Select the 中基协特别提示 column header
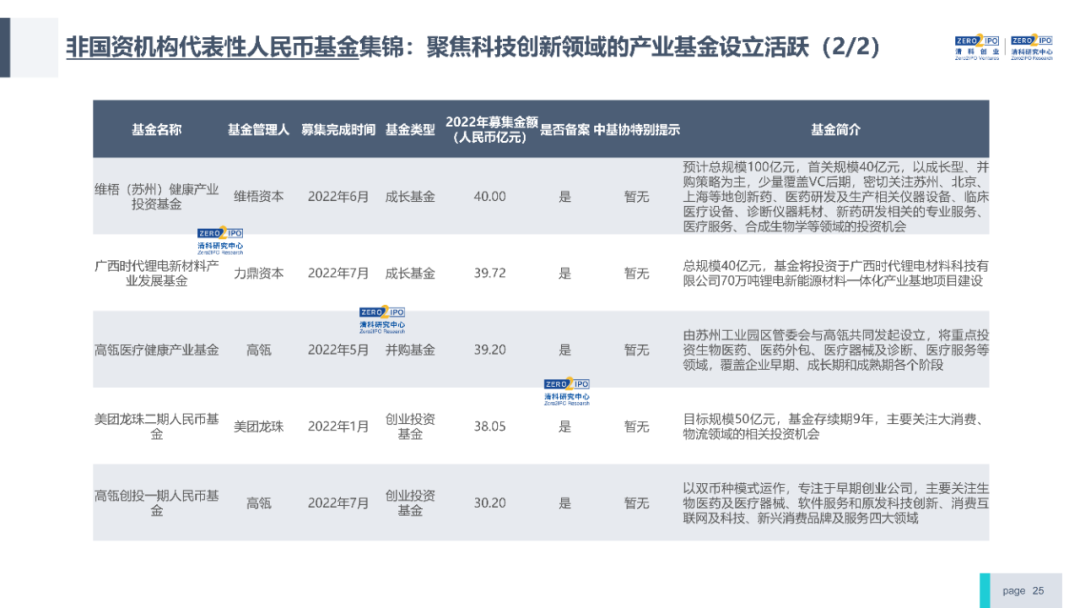Viewport: 1080px width, 608px height. coord(636,129)
